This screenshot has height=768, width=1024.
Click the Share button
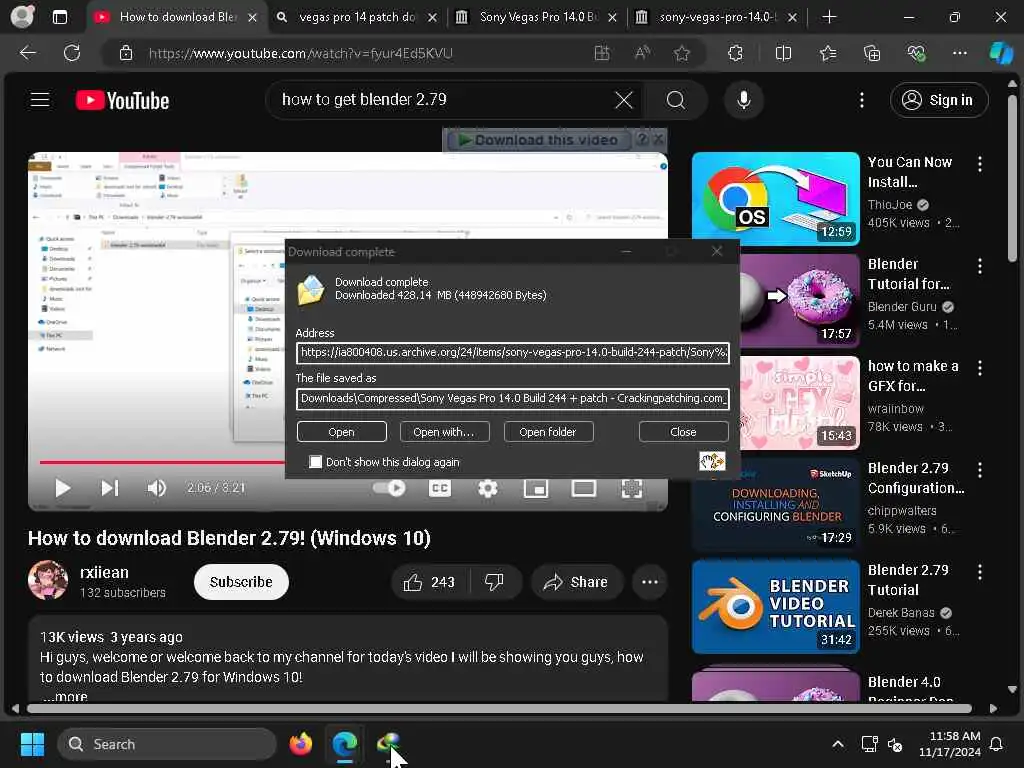click(576, 582)
